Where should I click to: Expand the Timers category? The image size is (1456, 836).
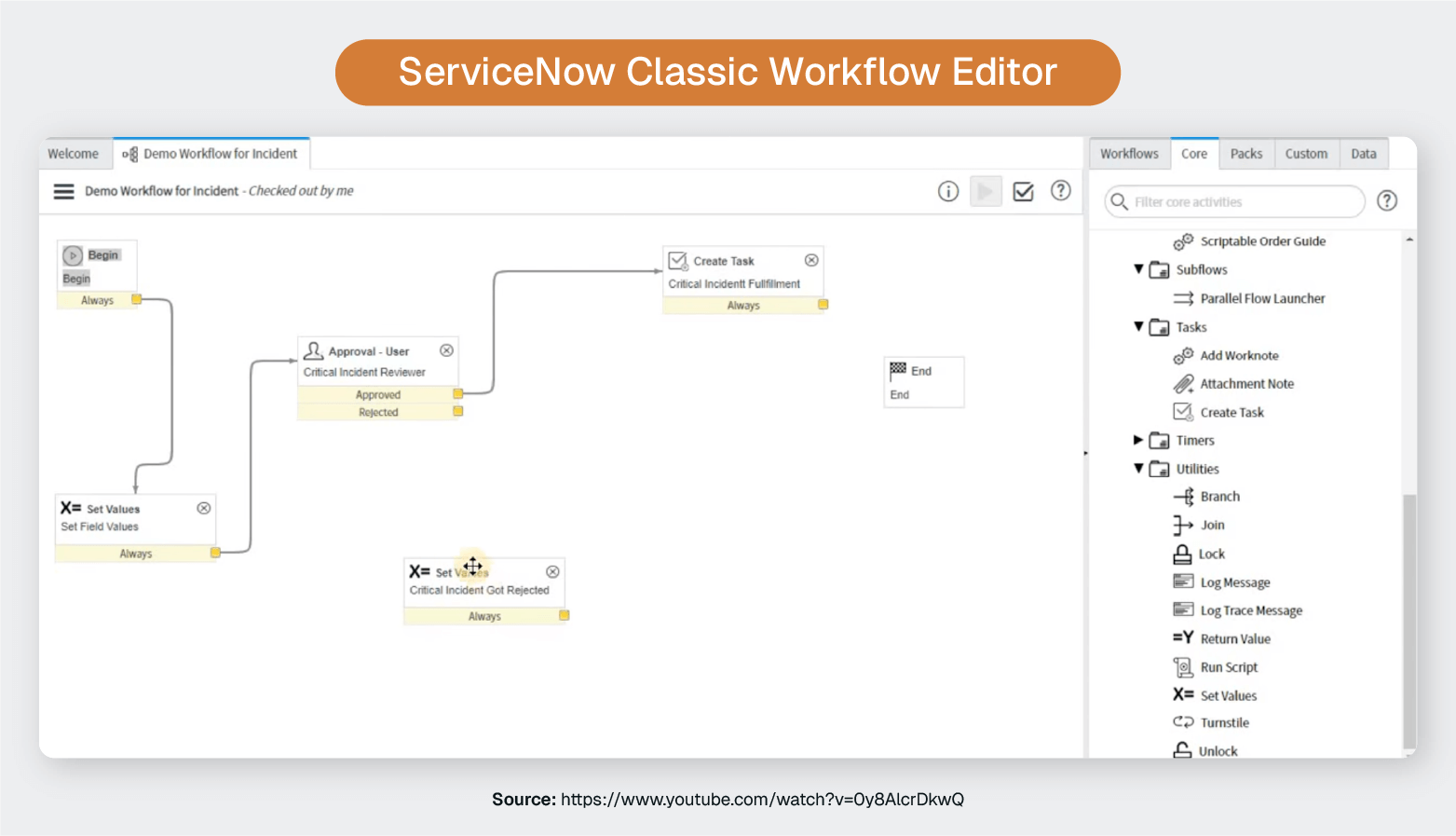[1138, 440]
